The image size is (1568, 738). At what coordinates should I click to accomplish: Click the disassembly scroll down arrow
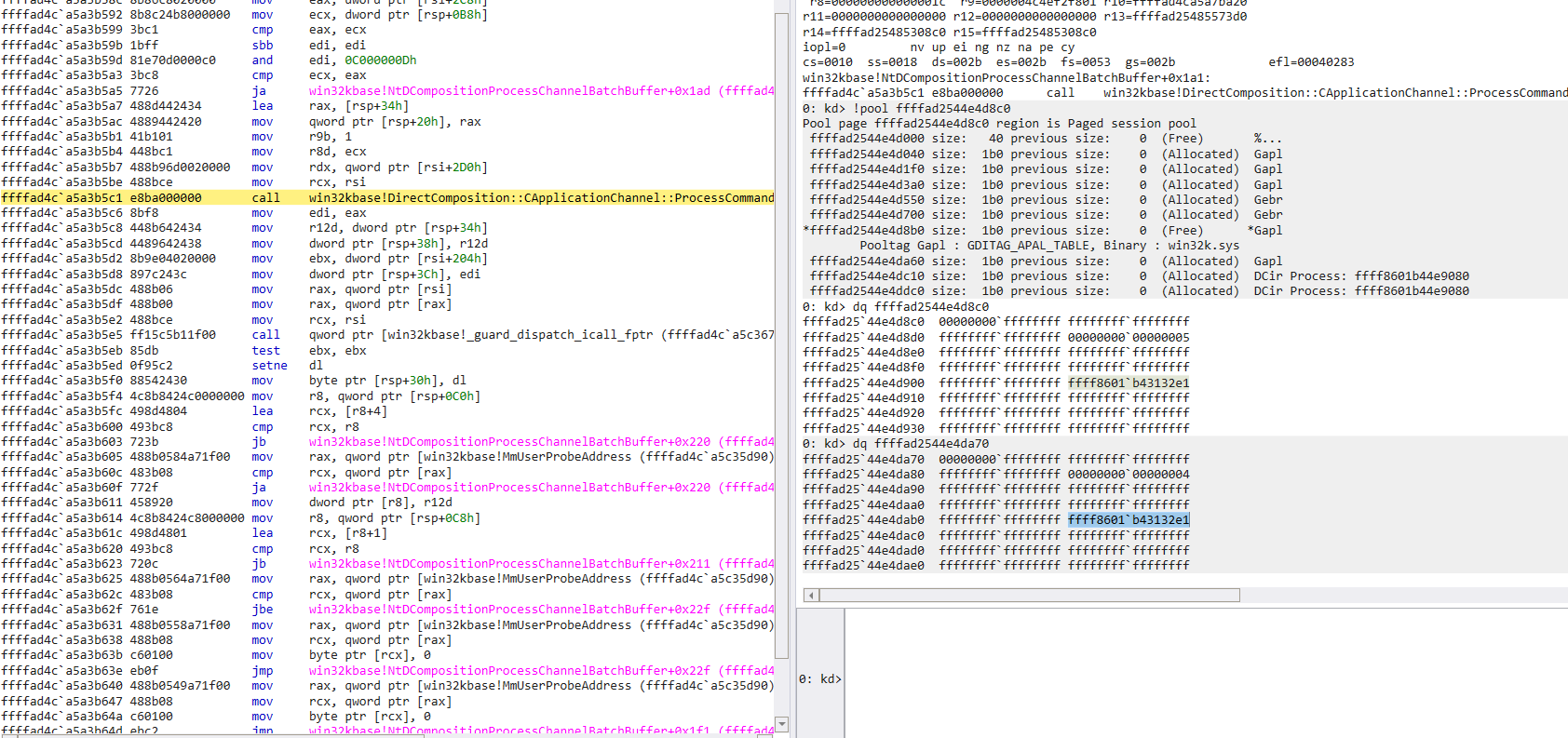click(782, 724)
